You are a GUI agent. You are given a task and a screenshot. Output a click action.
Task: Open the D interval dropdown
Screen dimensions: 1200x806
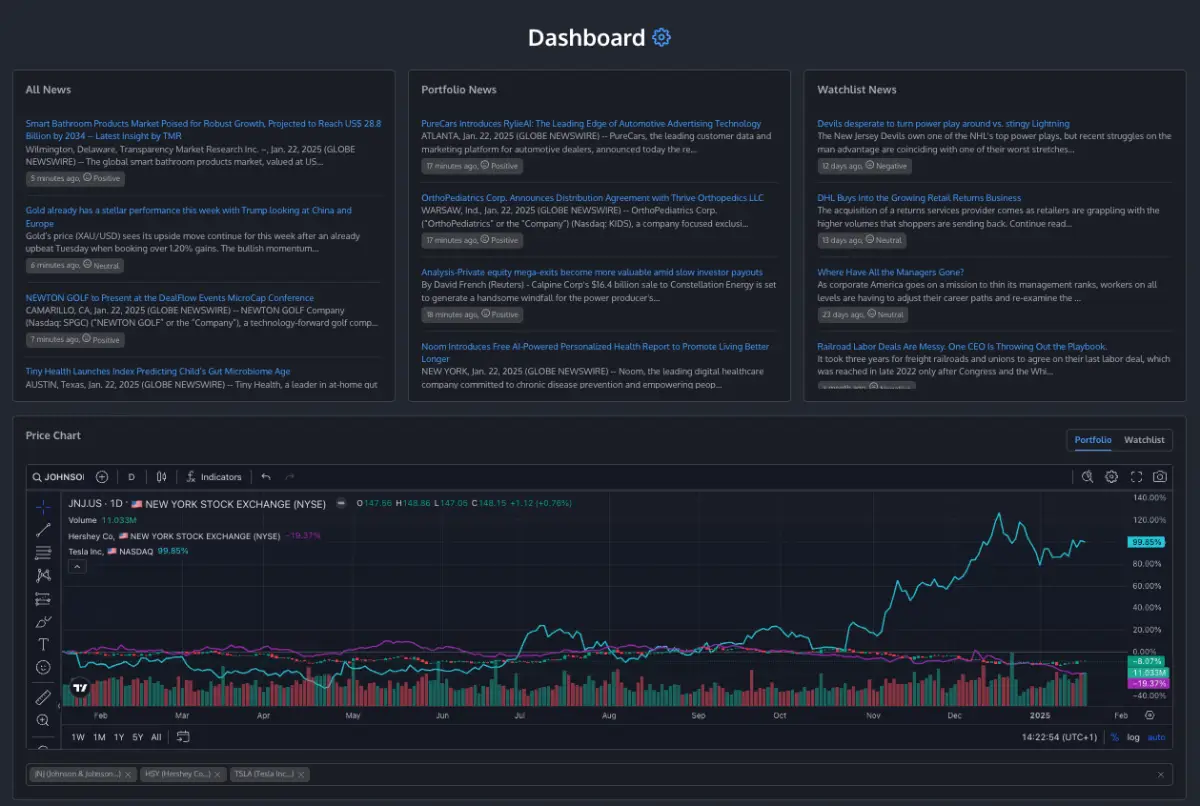tap(131, 477)
